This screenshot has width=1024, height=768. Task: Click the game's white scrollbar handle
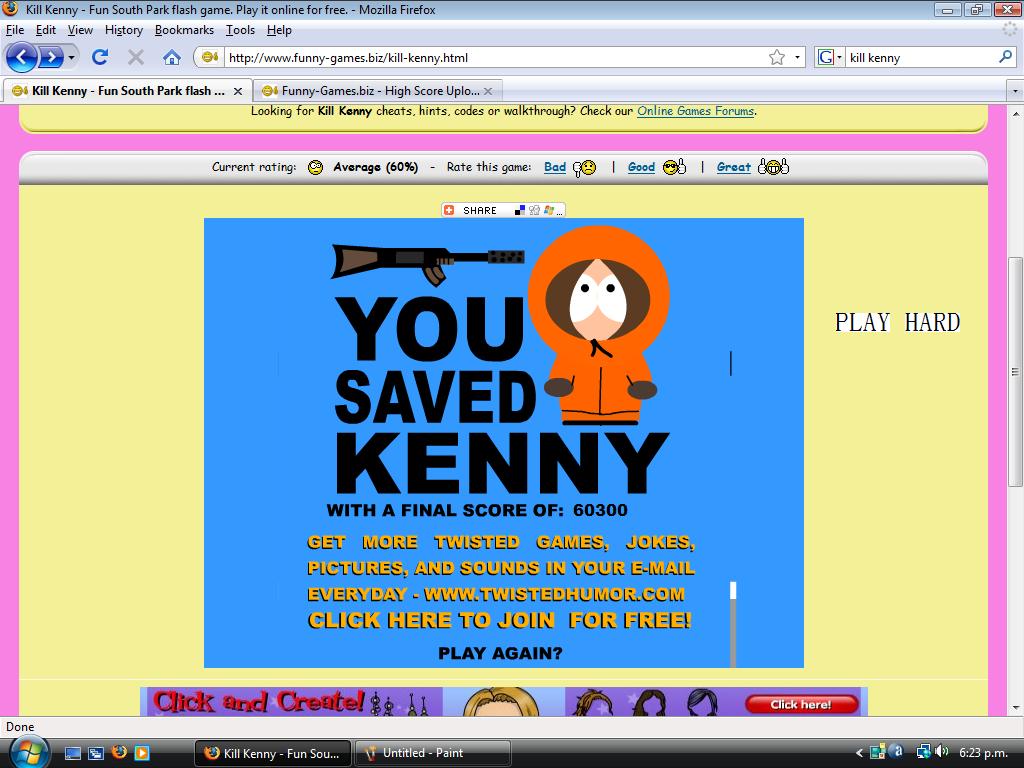733,590
